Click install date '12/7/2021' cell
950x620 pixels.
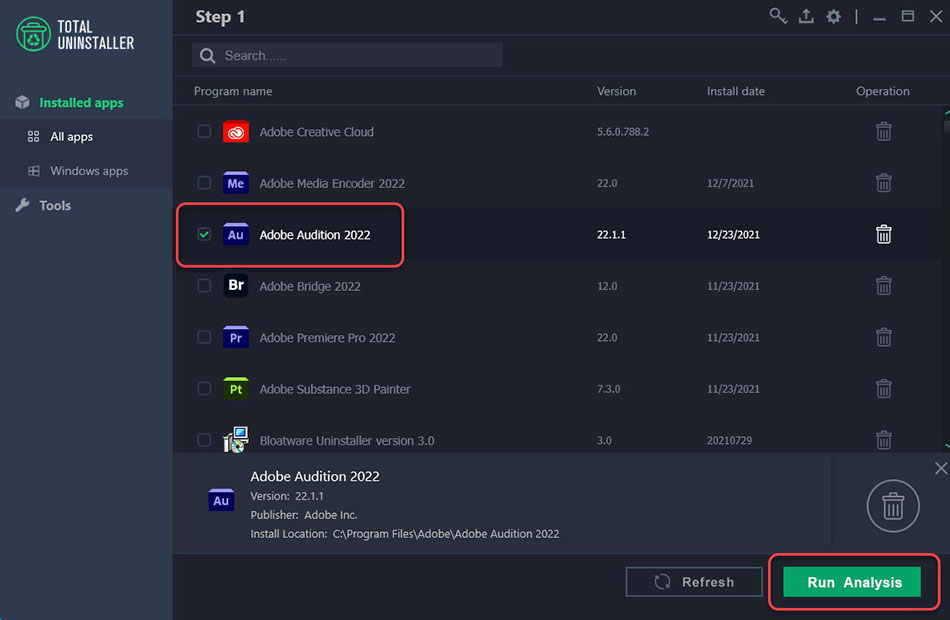tap(730, 183)
